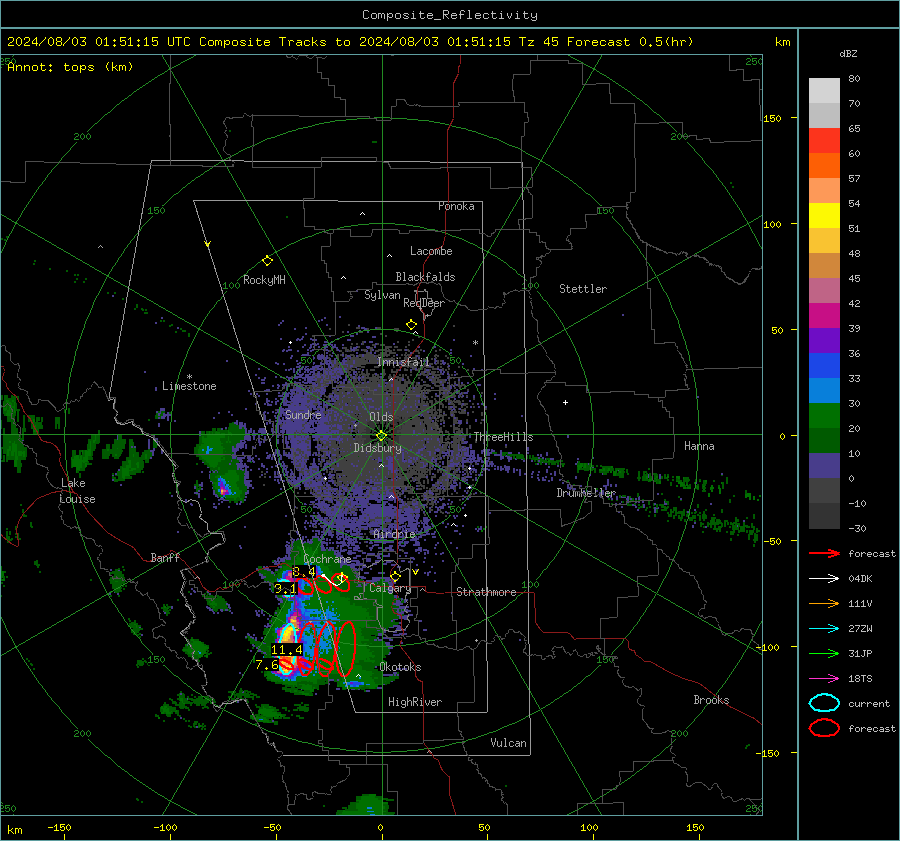Pick the red 60–65 dBZ swatch

(824, 141)
